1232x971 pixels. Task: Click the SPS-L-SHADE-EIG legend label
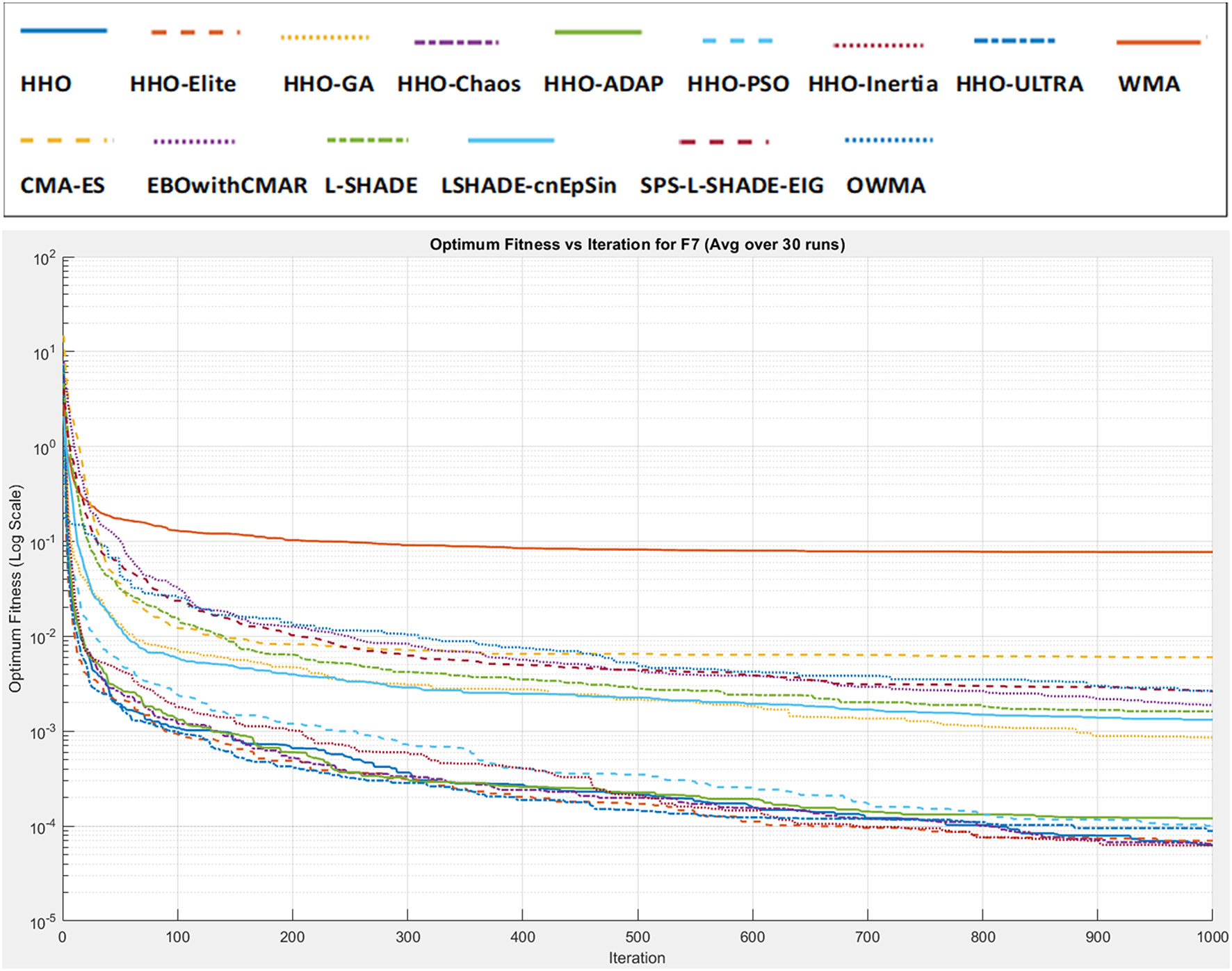[731, 186]
